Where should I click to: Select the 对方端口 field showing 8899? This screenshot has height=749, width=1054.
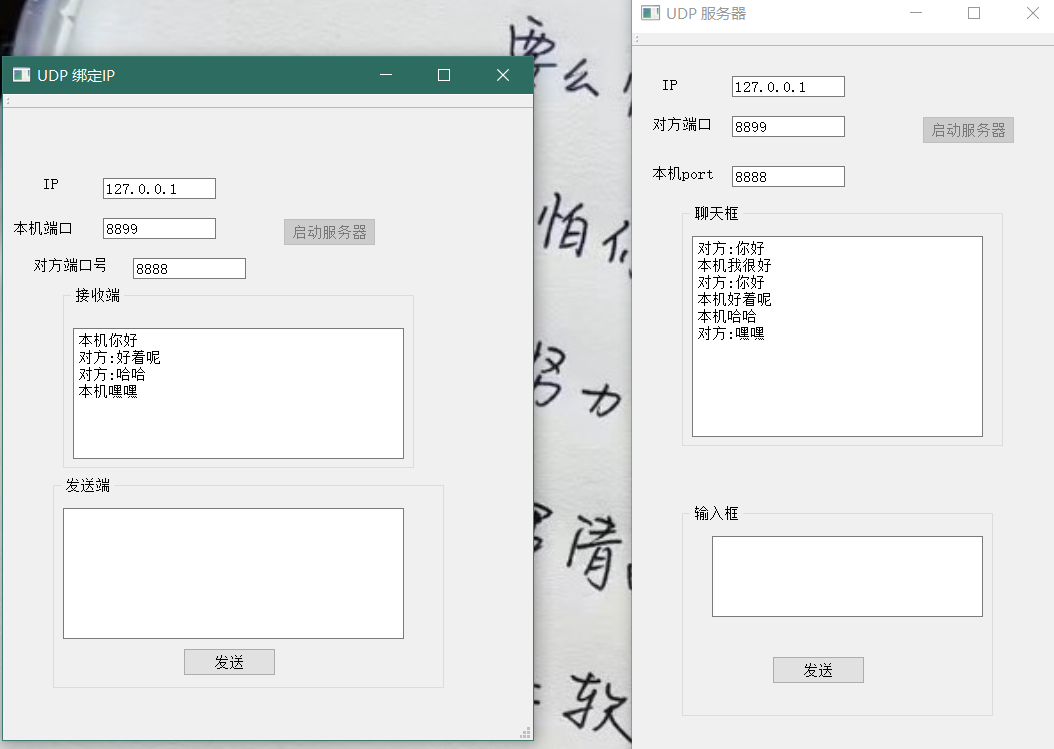point(787,126)
